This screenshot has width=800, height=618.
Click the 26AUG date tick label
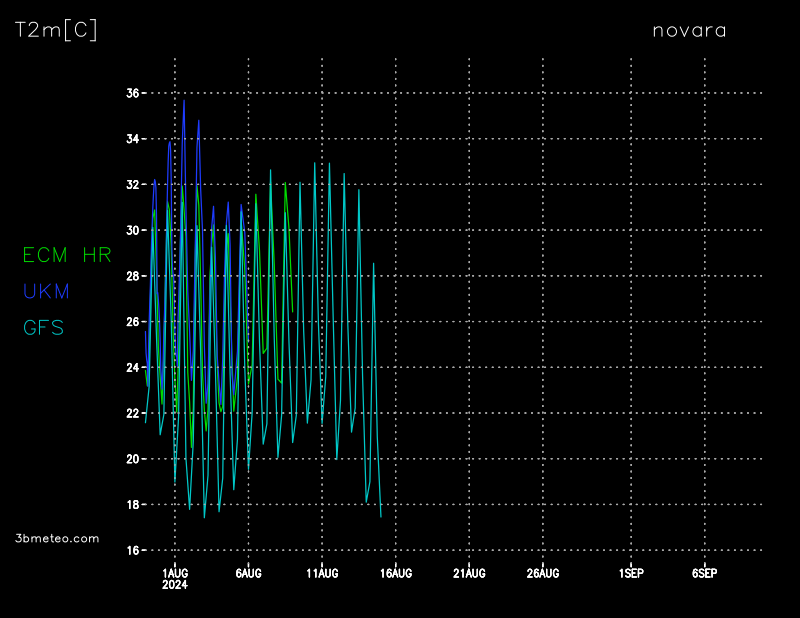pyautogui.click(x=543, y=573)
